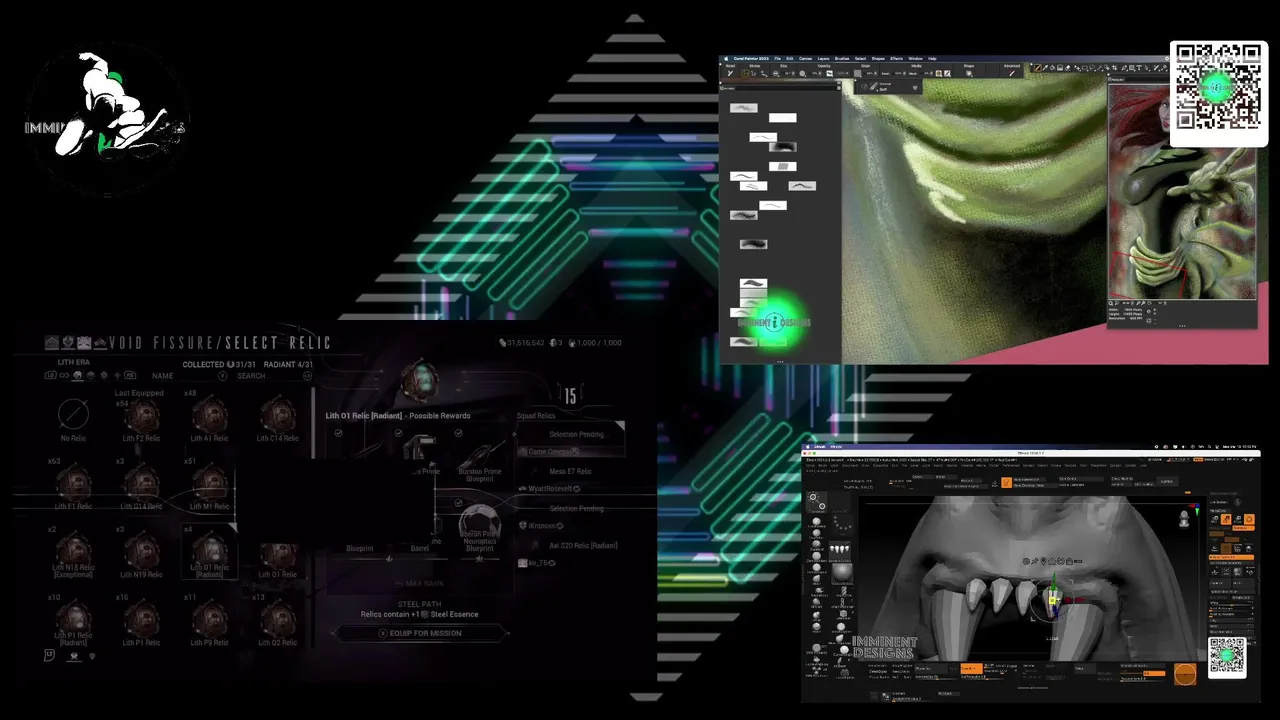Image resolution: width=1280 pixels, height=720 pixels.
Task: Click the Oberon Prime Neuroptics Blueprint reward
Action: click(479, 530)
